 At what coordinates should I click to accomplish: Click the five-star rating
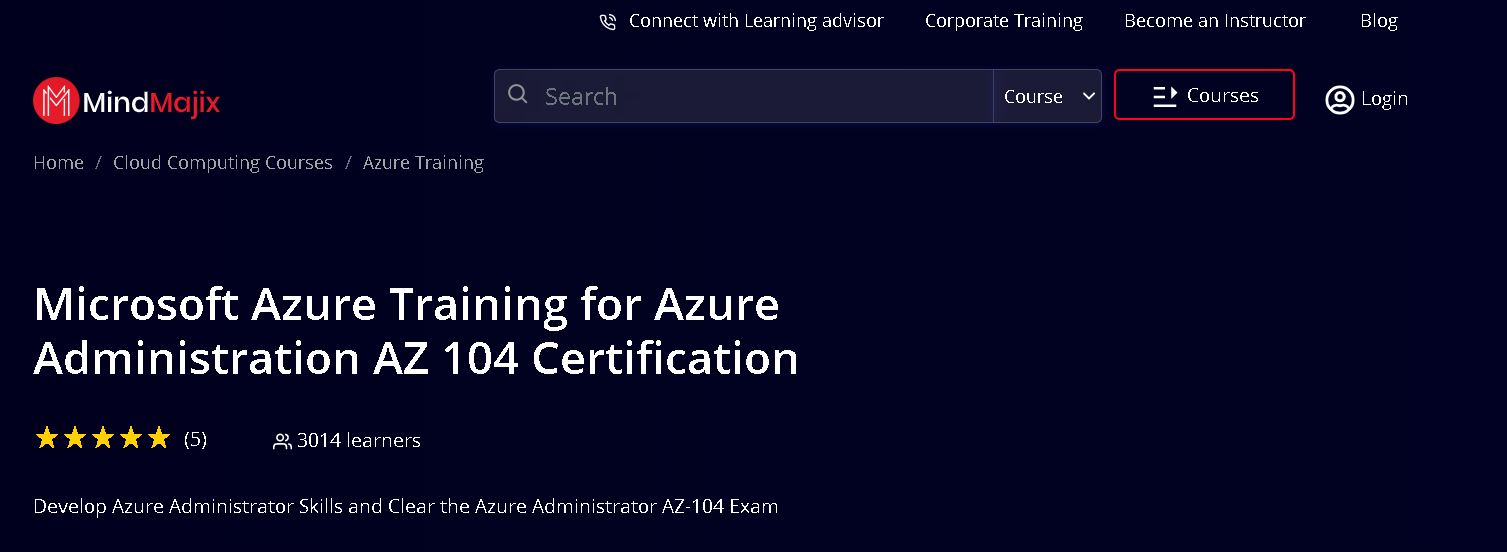click(x=103, y=438)
